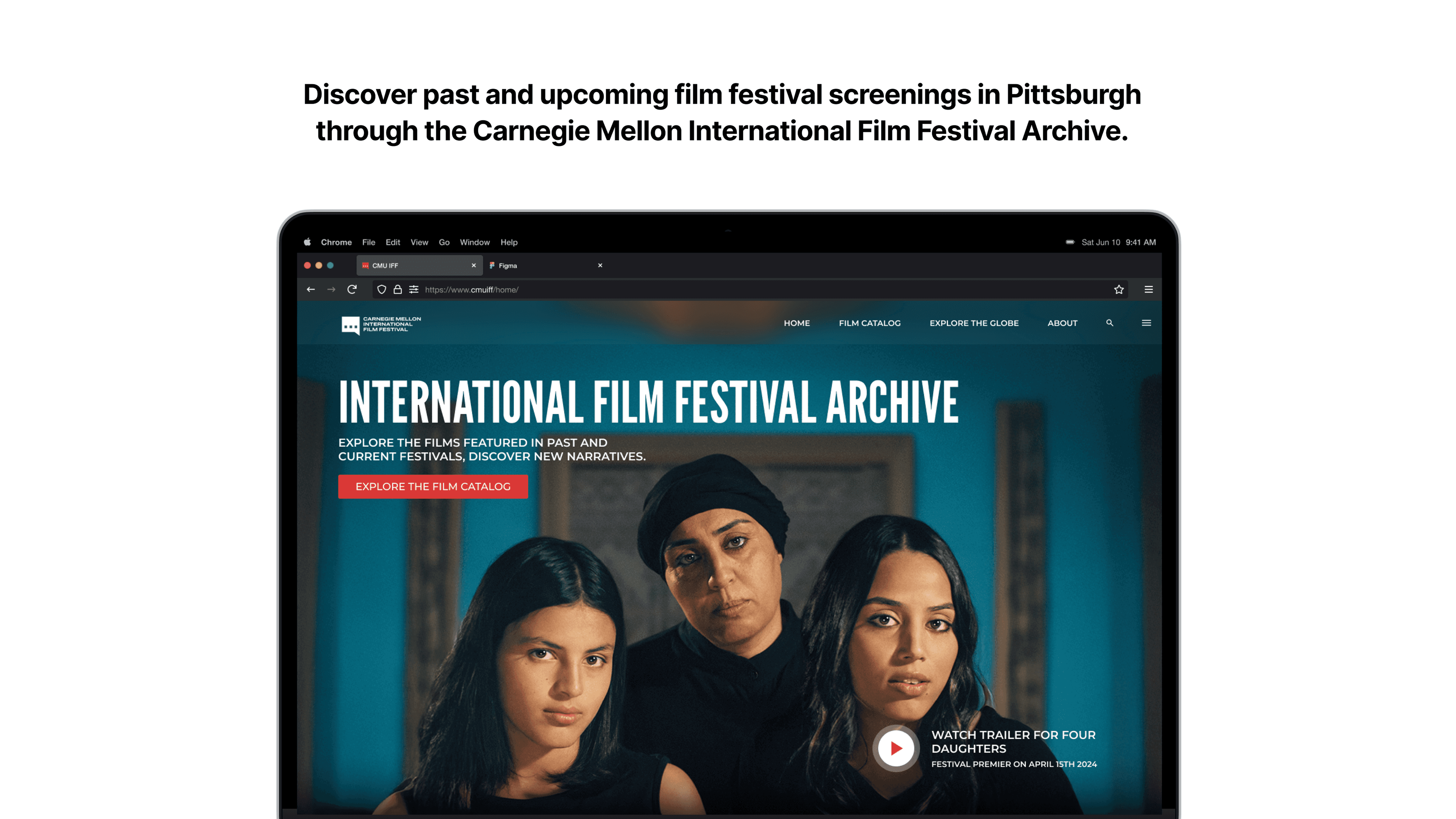Open the Film Catalog nav link
This screenshot has width=1456, height=819.
click(869, 323)
